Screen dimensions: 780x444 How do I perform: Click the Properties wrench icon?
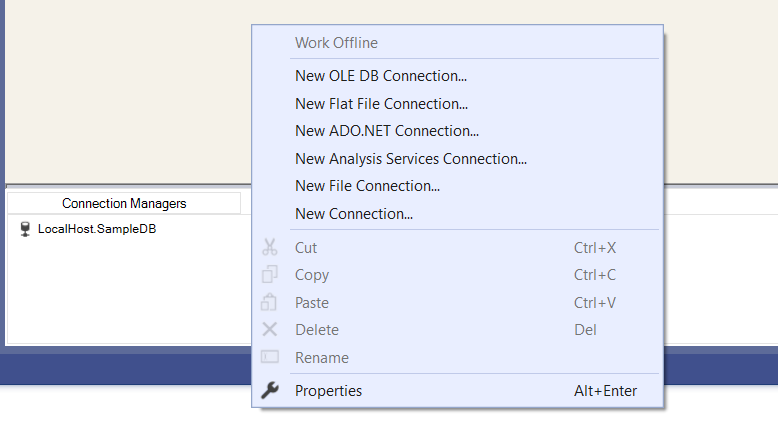click(270, 391)
